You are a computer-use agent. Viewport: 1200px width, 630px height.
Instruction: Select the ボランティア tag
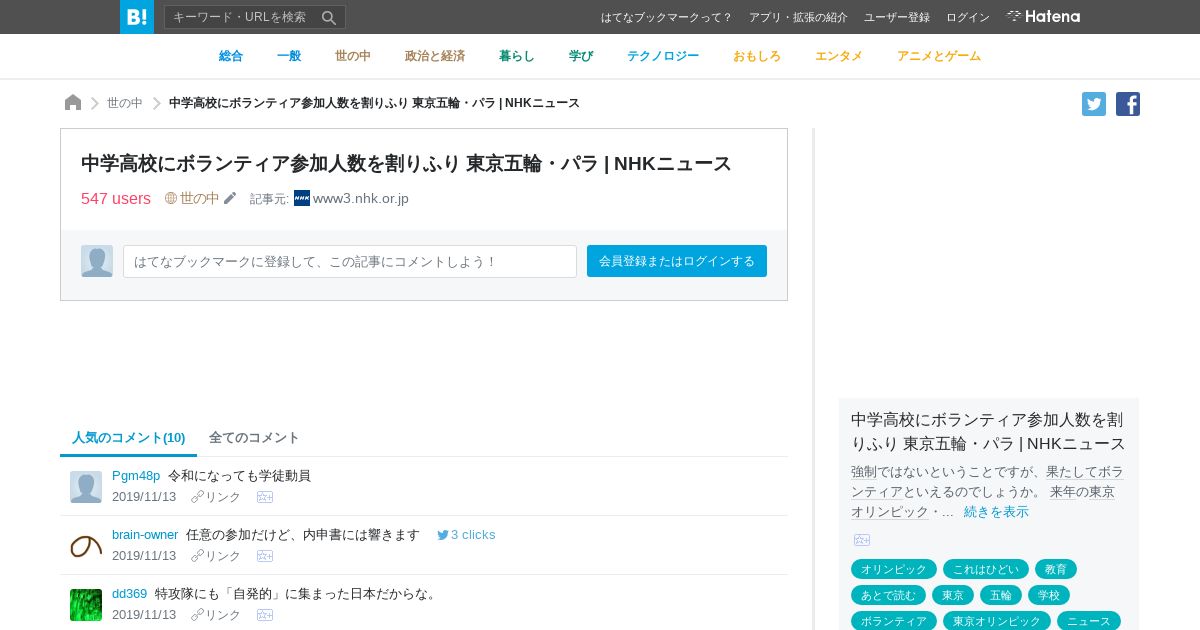(894, 621)
